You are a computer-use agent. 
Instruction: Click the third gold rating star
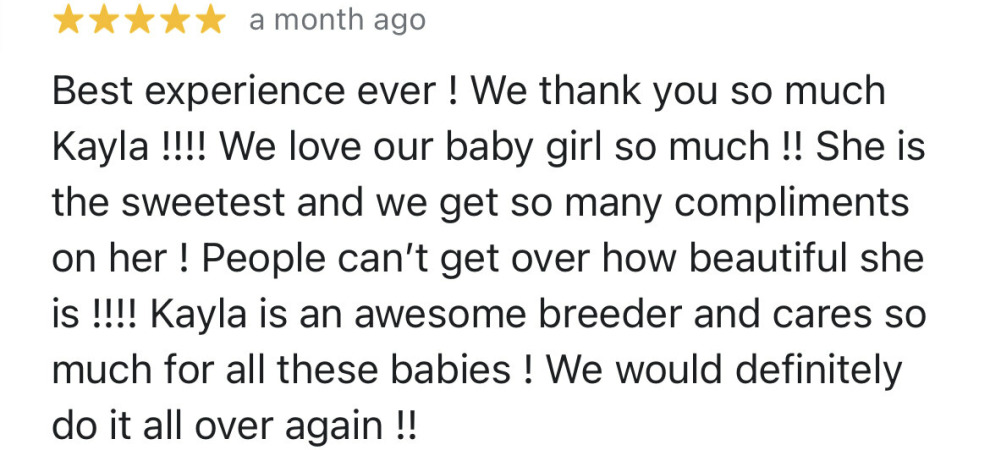[x=139, y=20]
